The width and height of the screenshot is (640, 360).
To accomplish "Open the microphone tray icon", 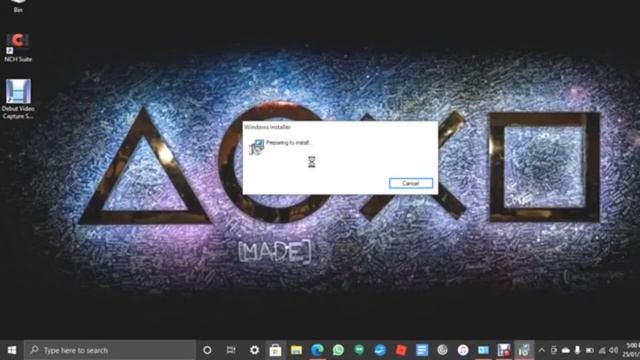I will point(577,350).
